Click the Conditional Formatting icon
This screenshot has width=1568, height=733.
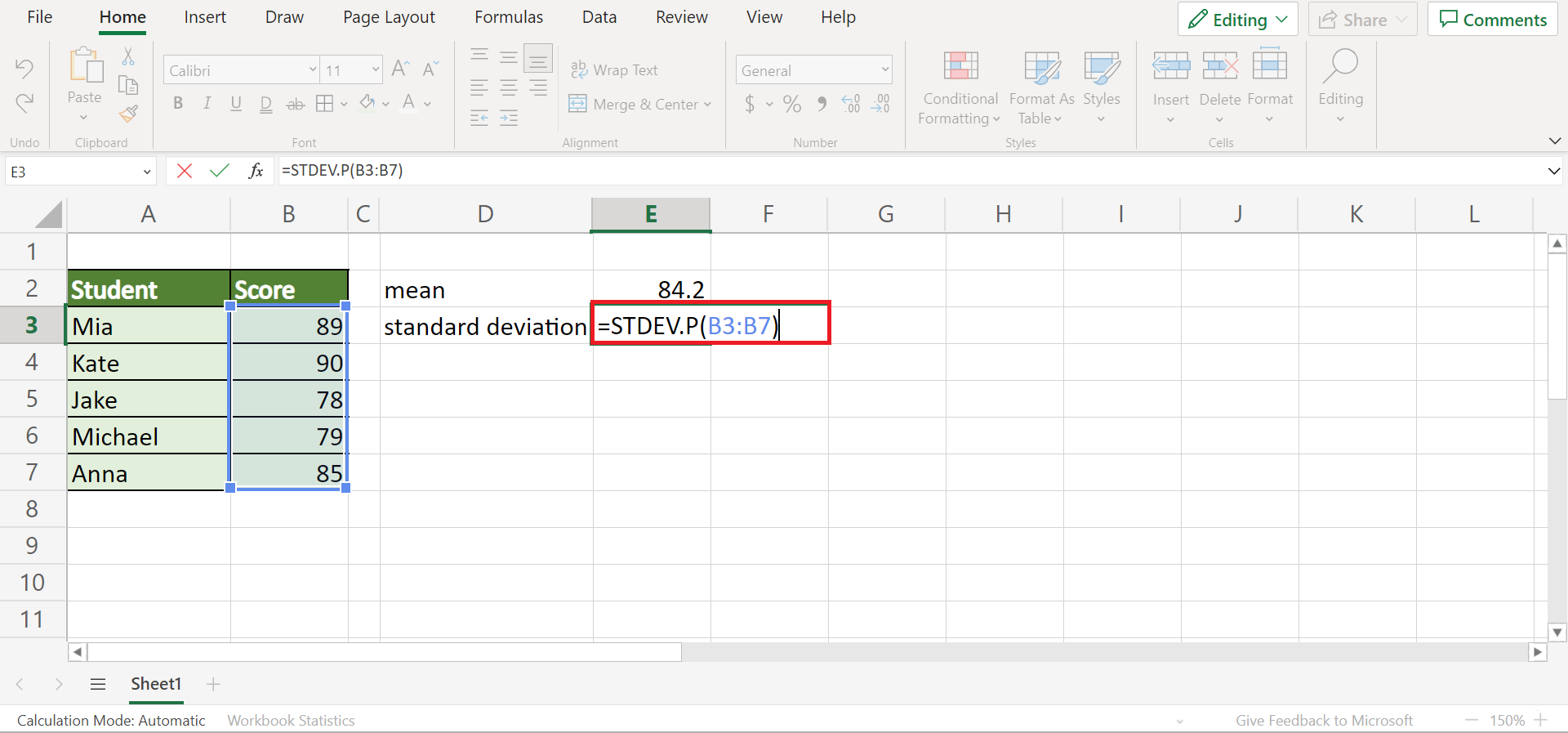(960, 65)
